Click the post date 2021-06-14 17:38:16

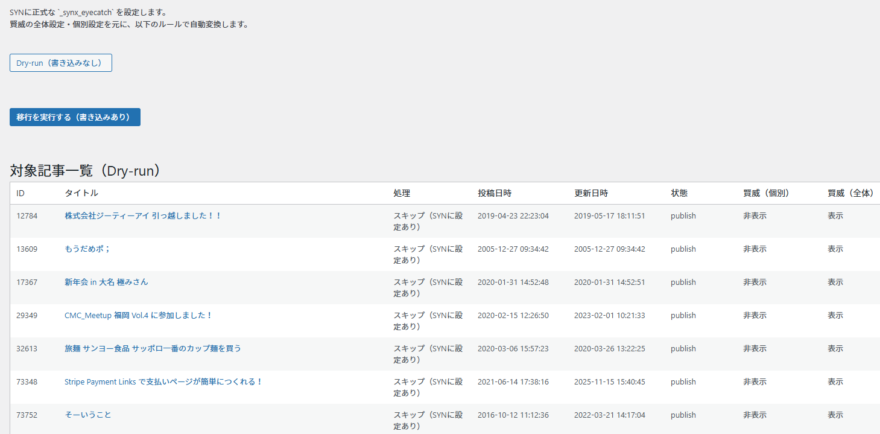[512, 381]
